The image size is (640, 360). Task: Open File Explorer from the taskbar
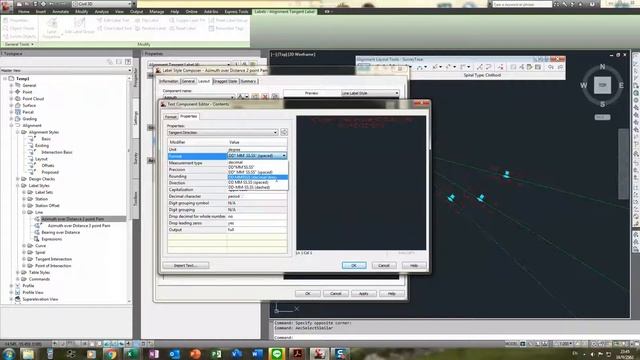tap(28, 354)
